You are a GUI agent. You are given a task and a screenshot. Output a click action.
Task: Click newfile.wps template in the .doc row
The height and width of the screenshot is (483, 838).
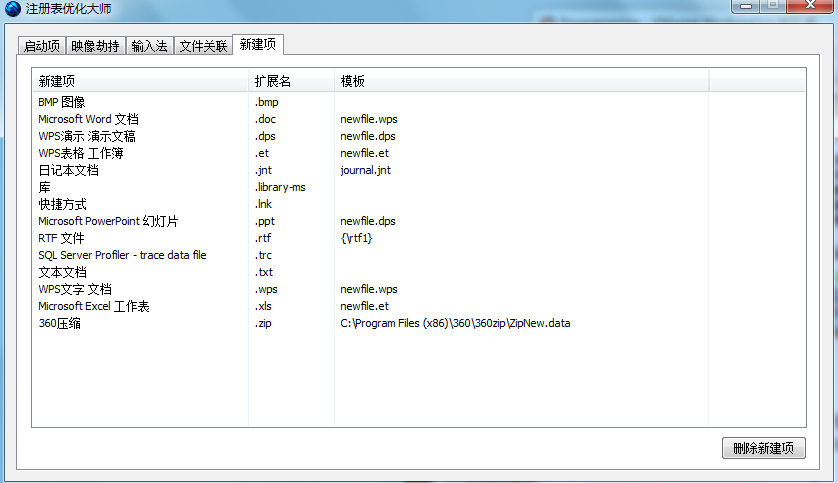pyautogui.click(x=369, y=119)
